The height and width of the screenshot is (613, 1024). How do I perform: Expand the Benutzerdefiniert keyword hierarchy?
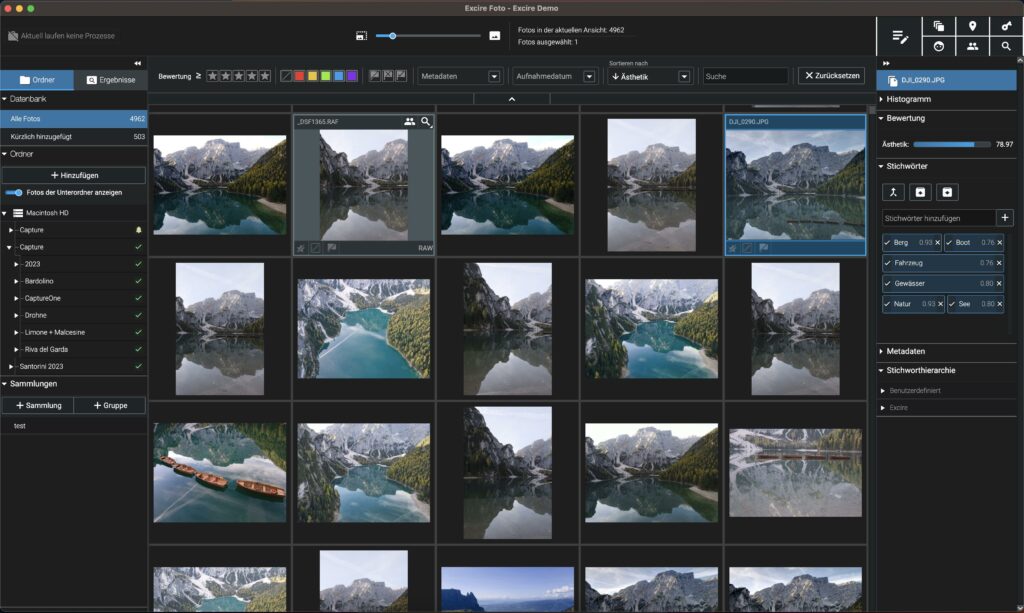883,390
